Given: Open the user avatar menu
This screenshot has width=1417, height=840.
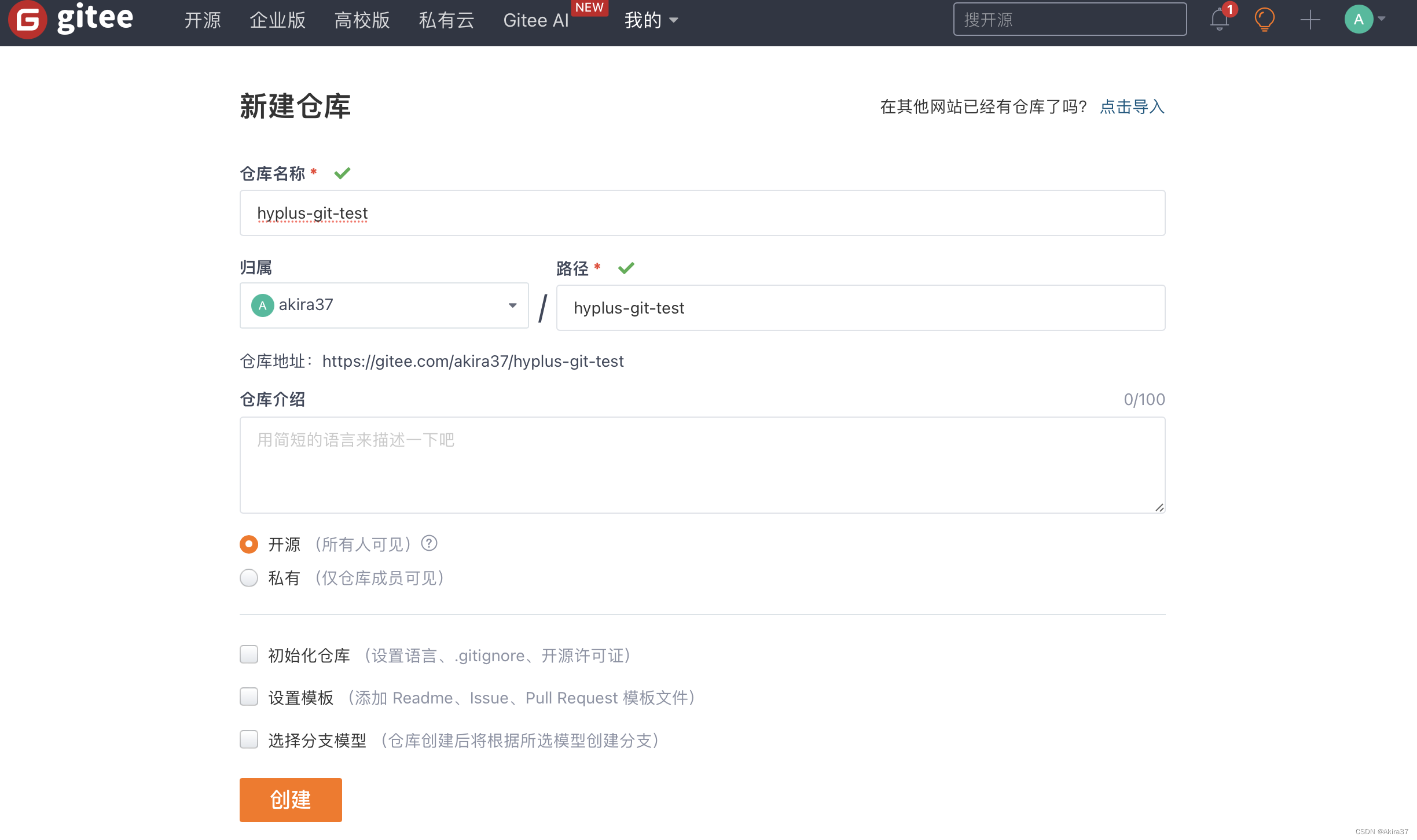Looking at the screenshot, I should pyautogui.click(x=1358, y=20).
